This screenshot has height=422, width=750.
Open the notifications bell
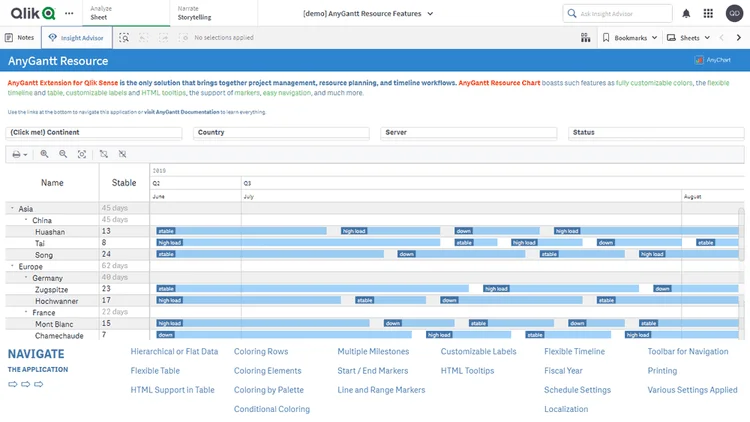(x=686, y=13)
